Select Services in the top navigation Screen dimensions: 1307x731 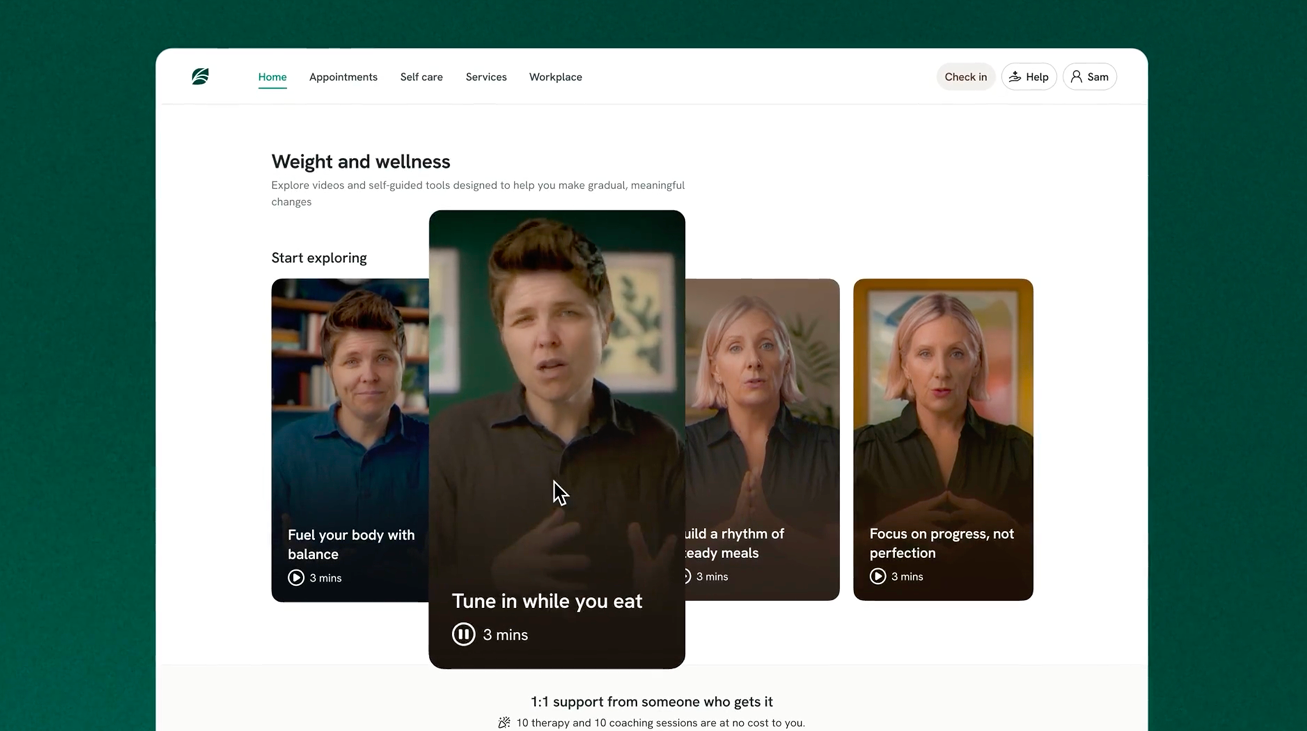pyautogui.click(x=486, y=77)
